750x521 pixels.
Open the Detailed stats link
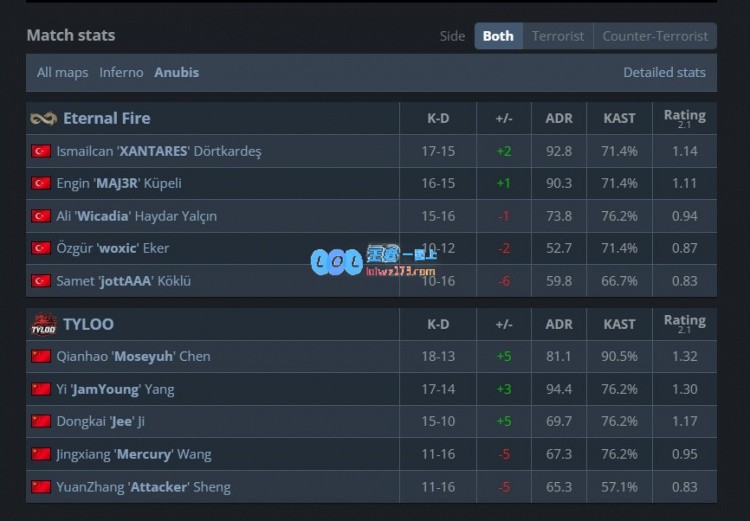[664, 72]
